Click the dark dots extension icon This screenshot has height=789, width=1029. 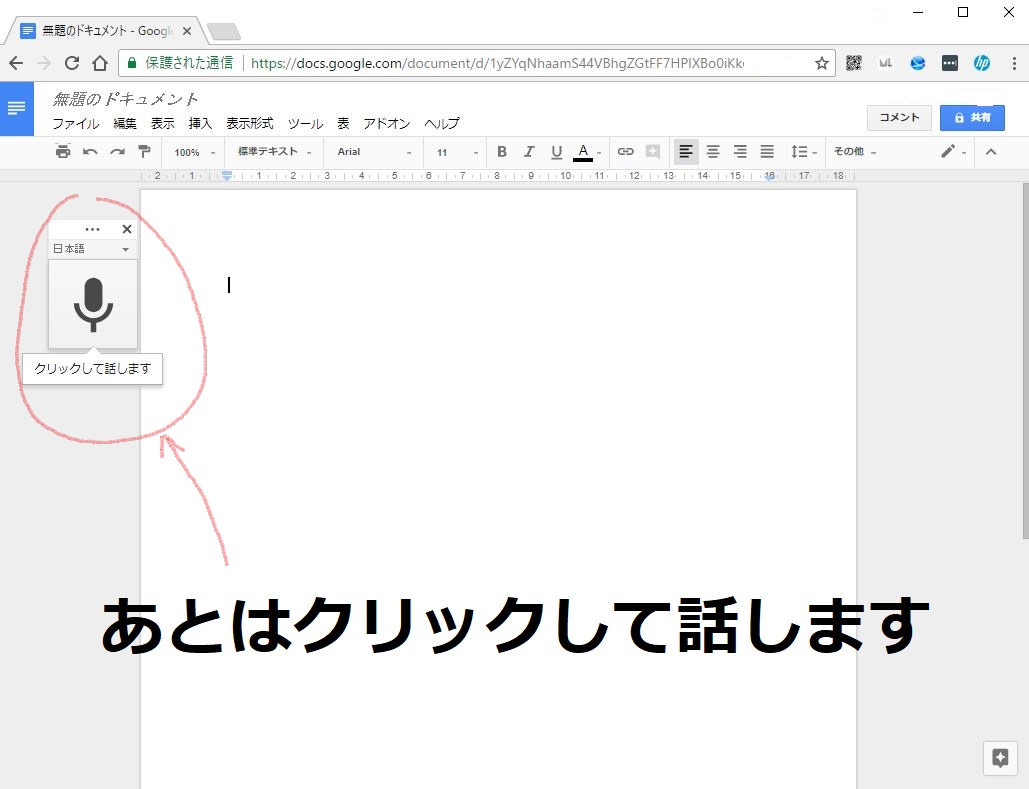(x=950, y=63)
